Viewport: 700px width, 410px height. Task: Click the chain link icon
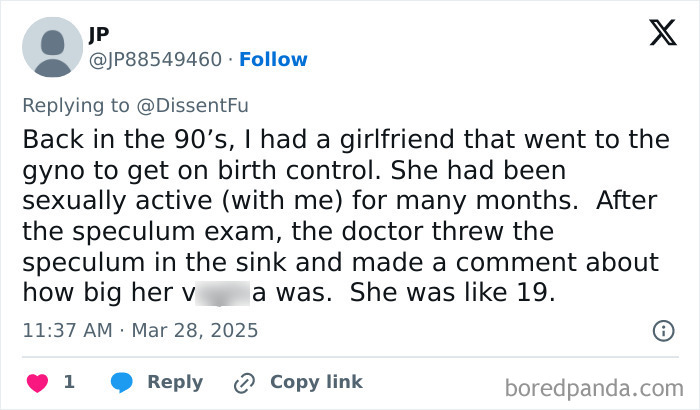point(243,382)
